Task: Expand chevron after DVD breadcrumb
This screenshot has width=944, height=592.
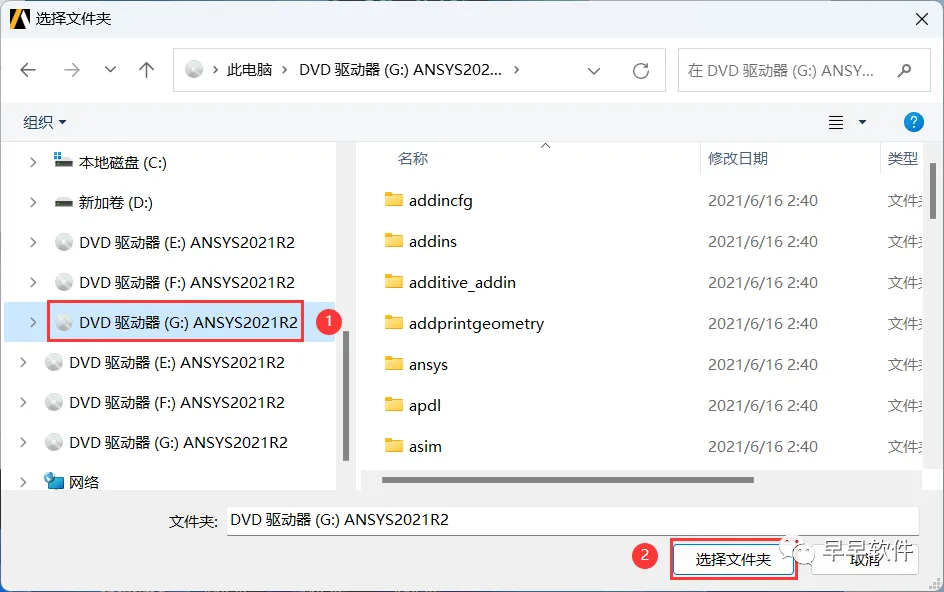Action: tap(517, 70)
